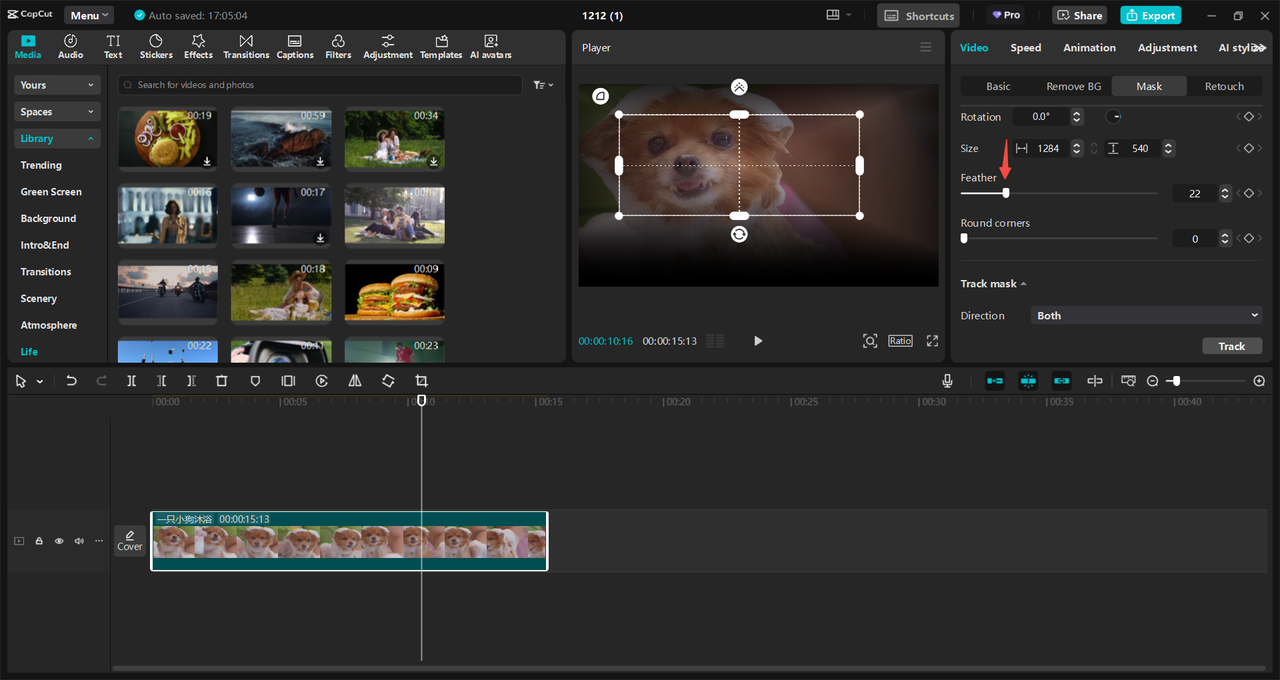Switch to the Animation tab
1280x680 pixels.
pos(1089,48)
